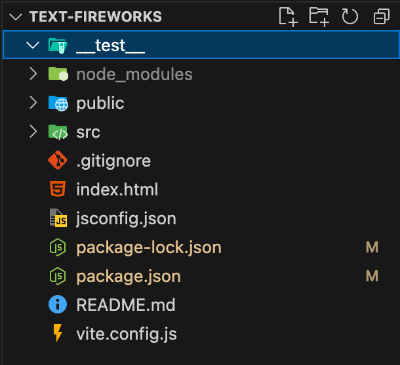Click the __test__ folder flask icon
The image size is (400, 365).
[x=58, y=45]
